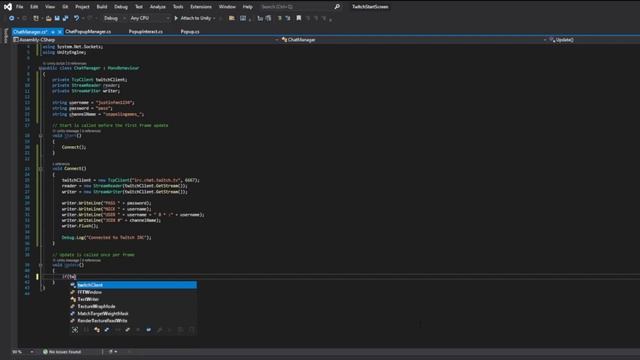
Task: Toggle the blue filter icon beside the class filter
Action: (107, 330)
